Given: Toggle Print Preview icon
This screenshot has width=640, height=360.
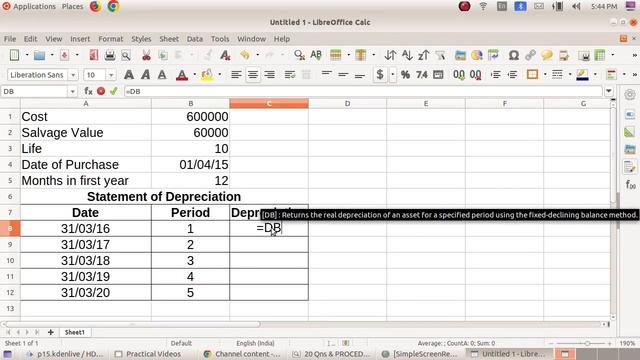Looking at the screenshot, I should point(126,55).
